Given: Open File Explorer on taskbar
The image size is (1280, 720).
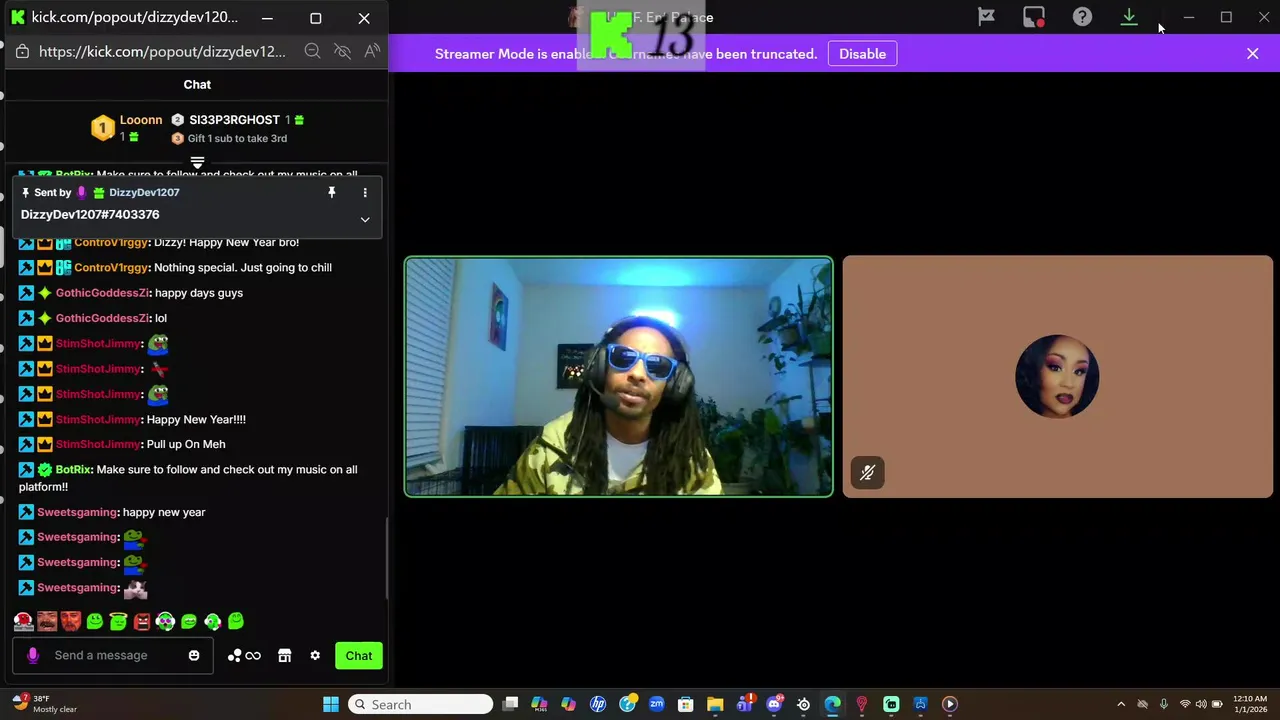Looking at the screenshot, I should click(x=715, y=704).
